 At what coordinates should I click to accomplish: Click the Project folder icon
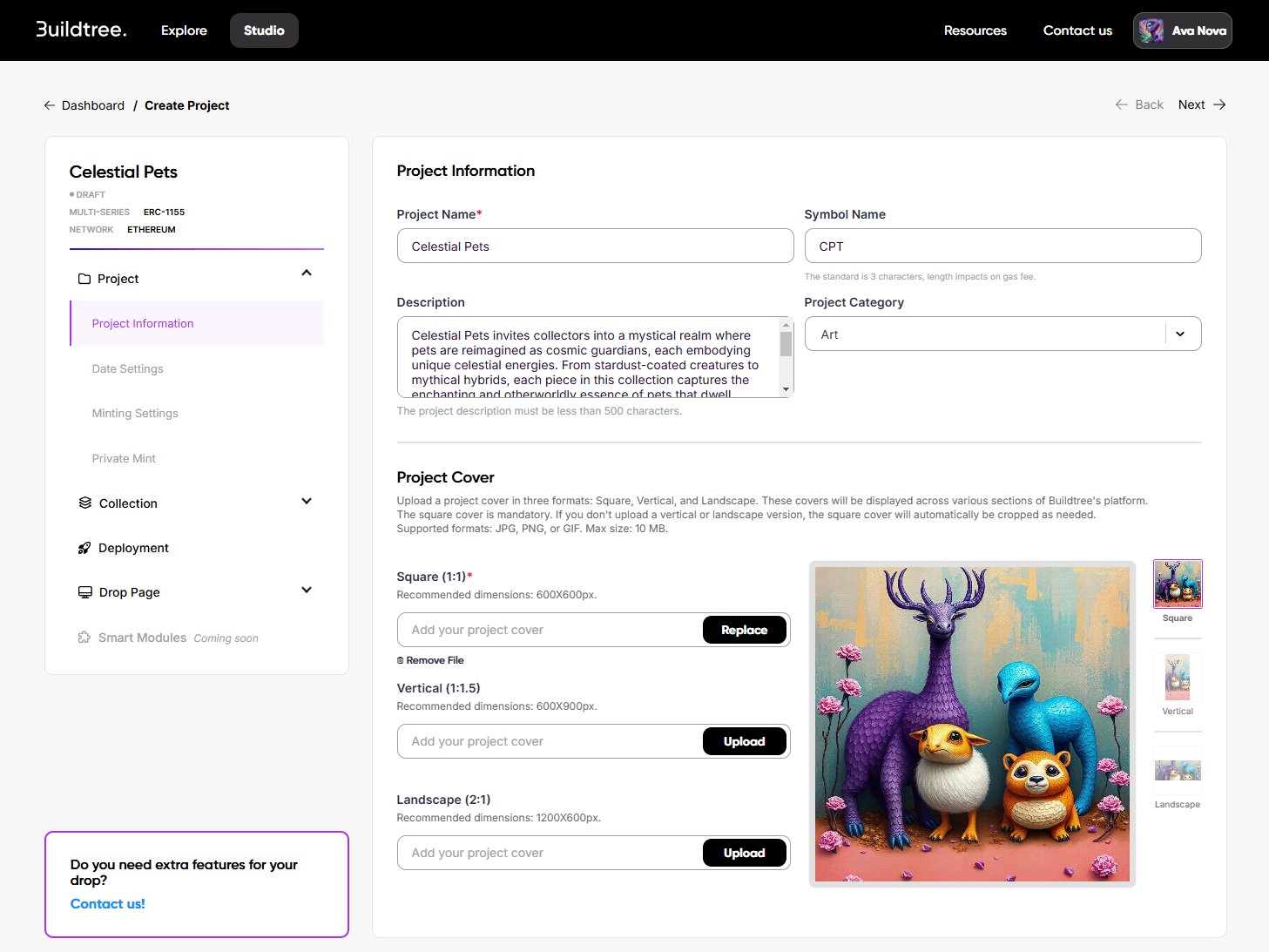84,279
